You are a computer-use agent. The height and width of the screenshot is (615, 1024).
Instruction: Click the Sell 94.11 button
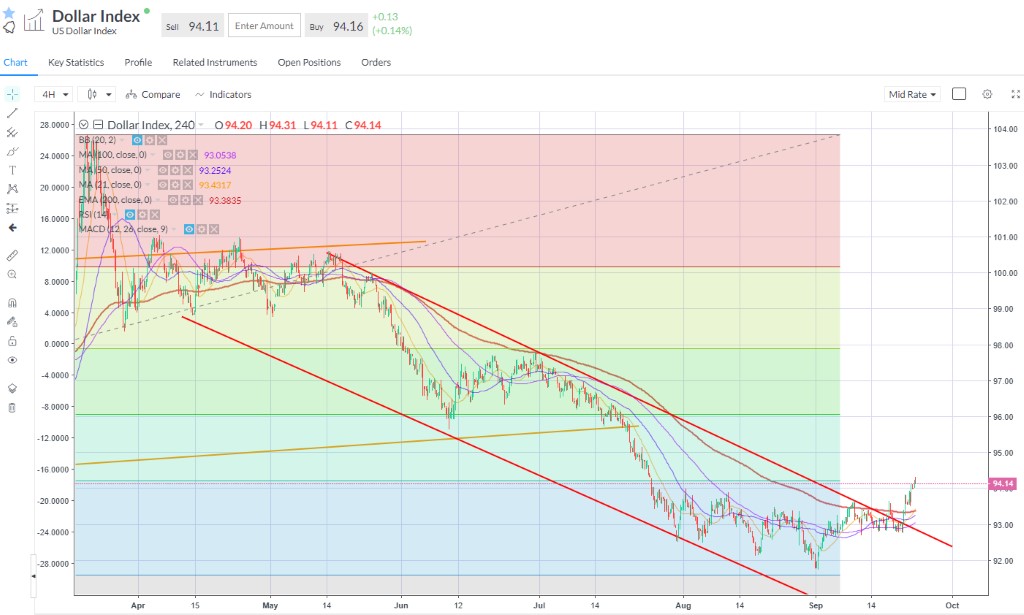193,26
